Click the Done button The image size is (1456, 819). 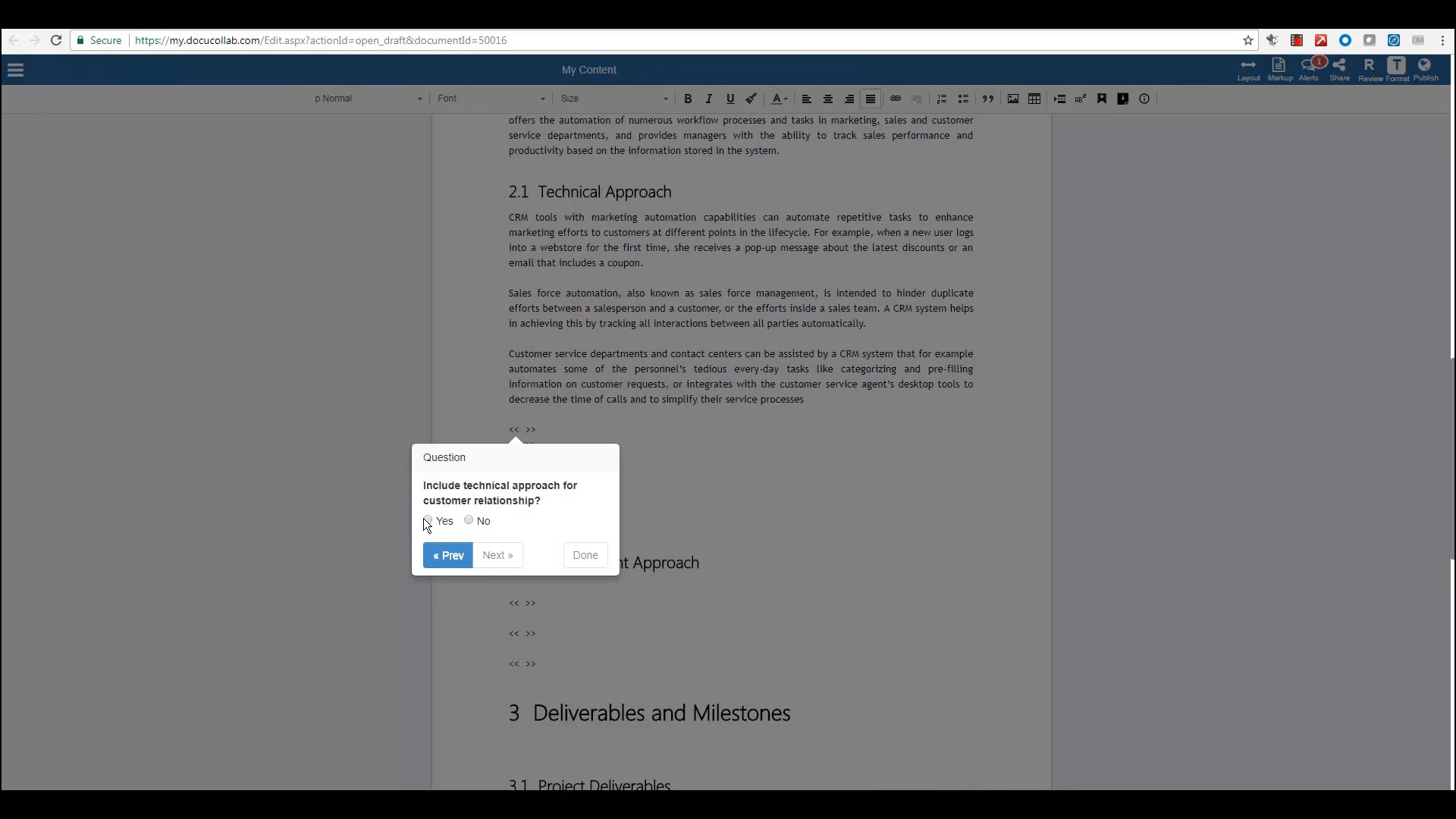585,555
